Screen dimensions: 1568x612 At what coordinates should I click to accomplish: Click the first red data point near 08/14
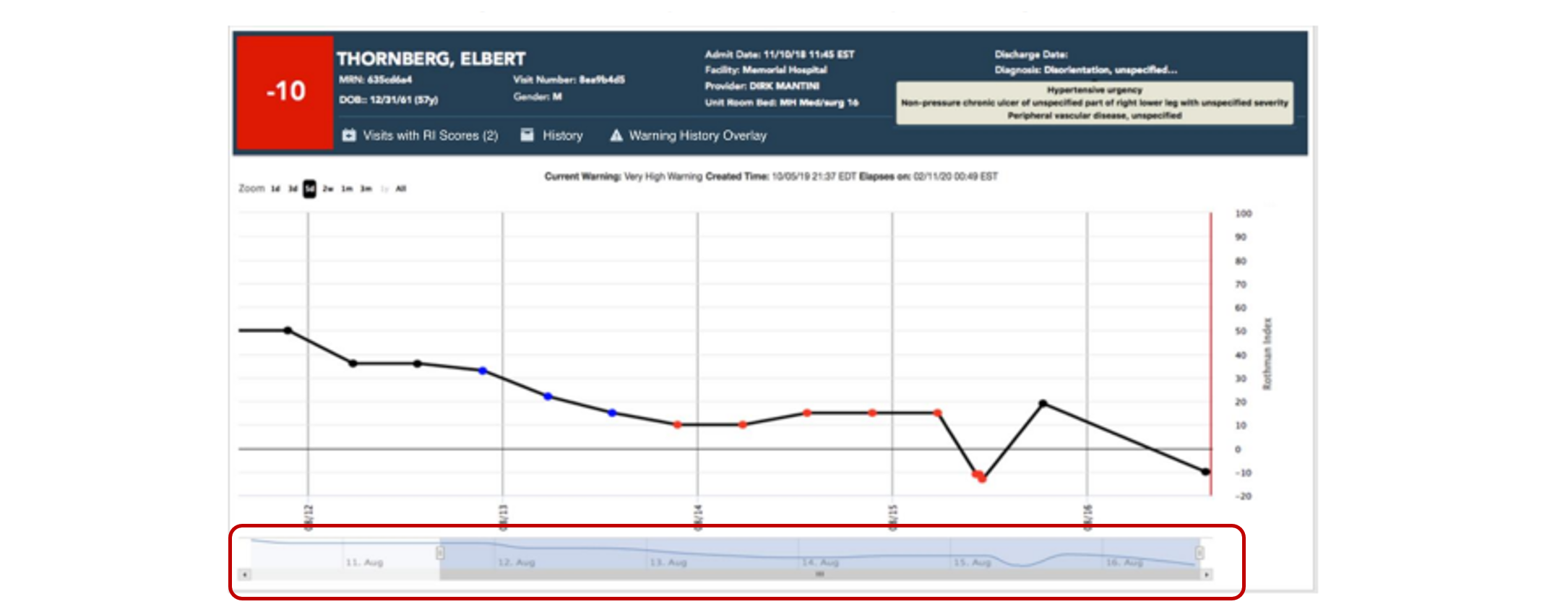click(x=677, y=425)
